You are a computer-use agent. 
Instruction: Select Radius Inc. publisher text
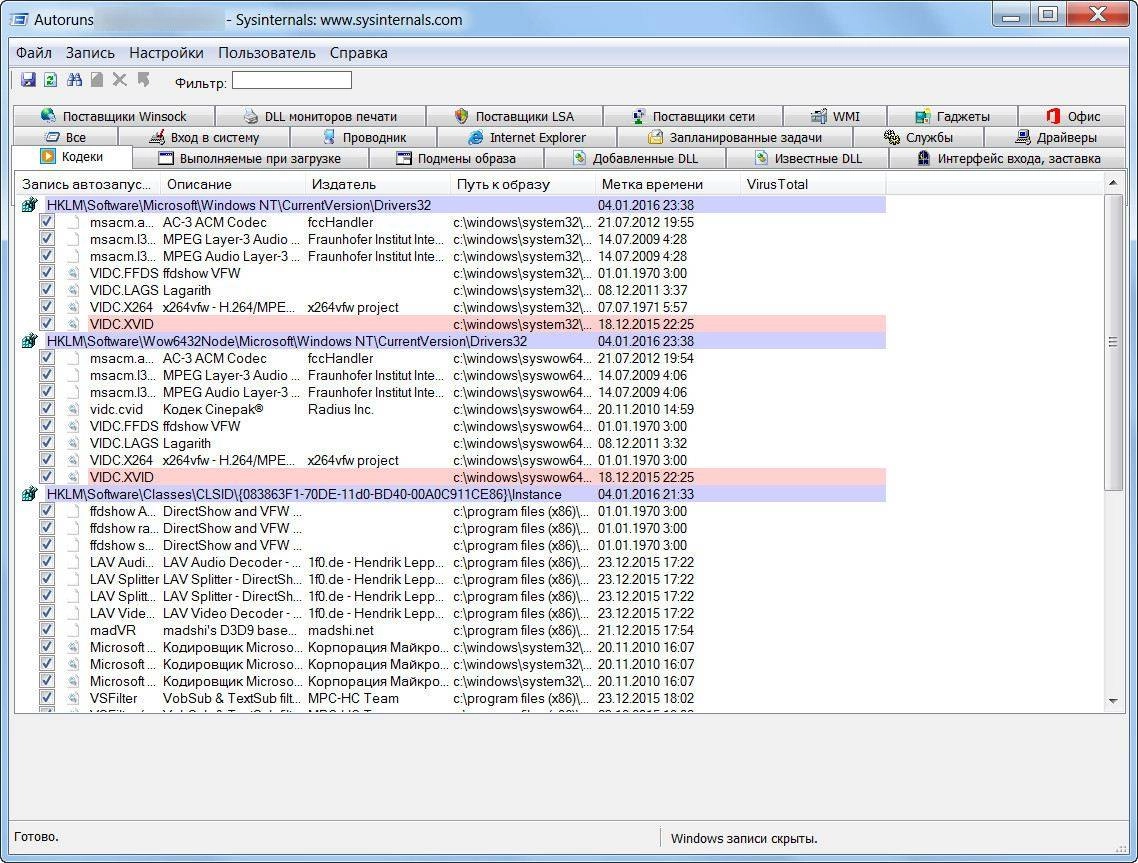[340, 409]
